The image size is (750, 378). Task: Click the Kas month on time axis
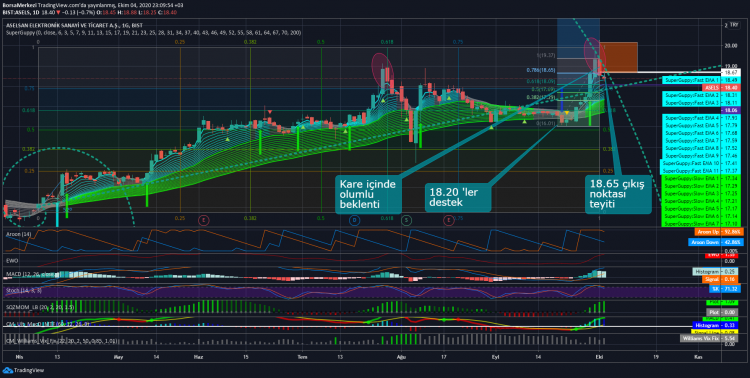click(x=698, y=357)
